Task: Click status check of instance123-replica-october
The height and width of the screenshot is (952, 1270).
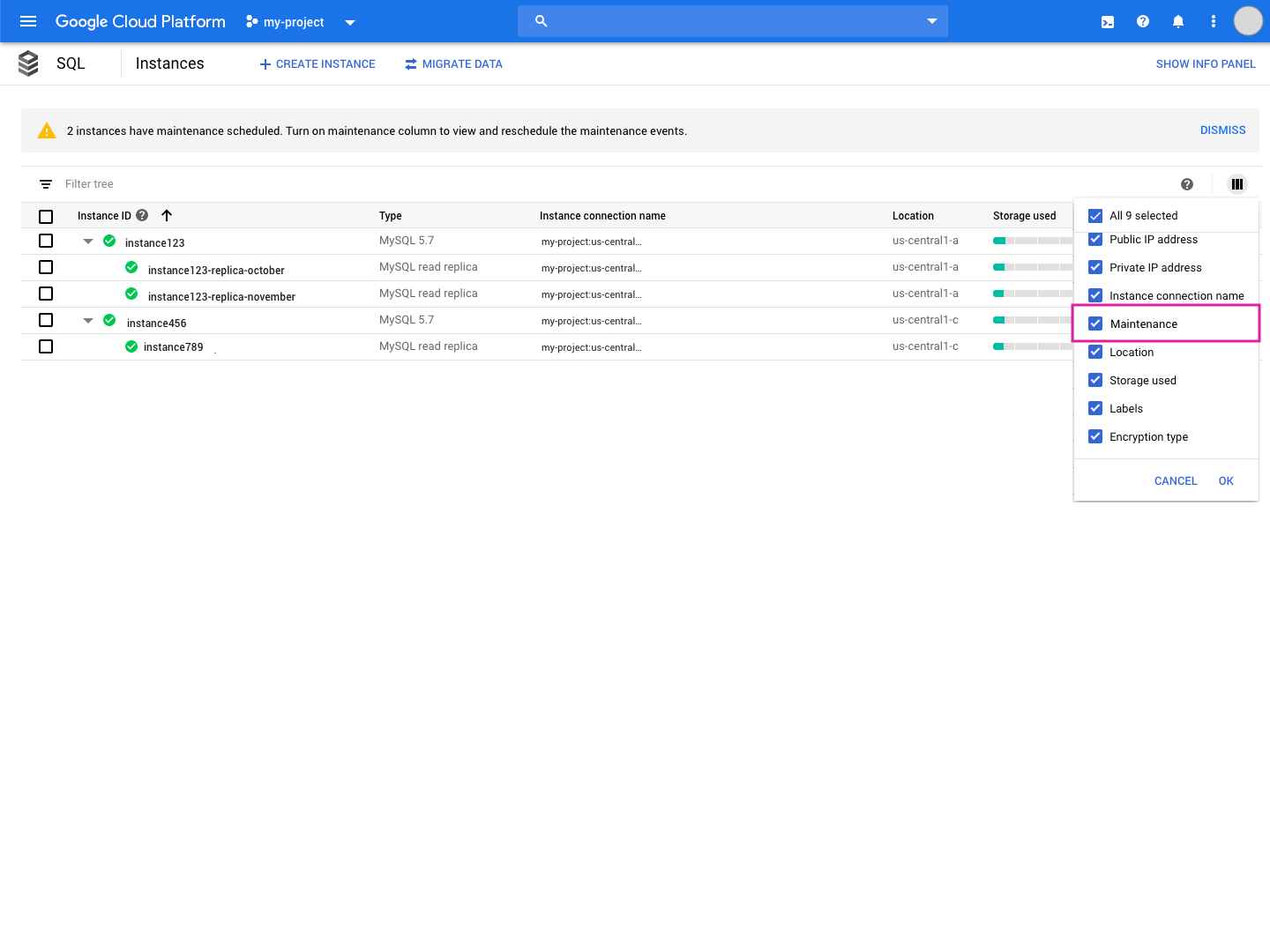Action: pos(131,267)
